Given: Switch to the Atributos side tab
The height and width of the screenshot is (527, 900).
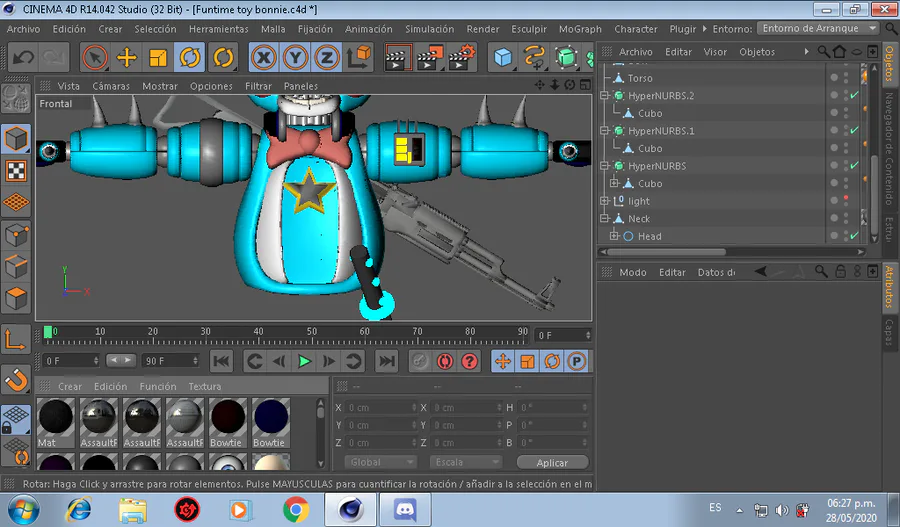Looking at the screenshot, I should click(889, 286).
